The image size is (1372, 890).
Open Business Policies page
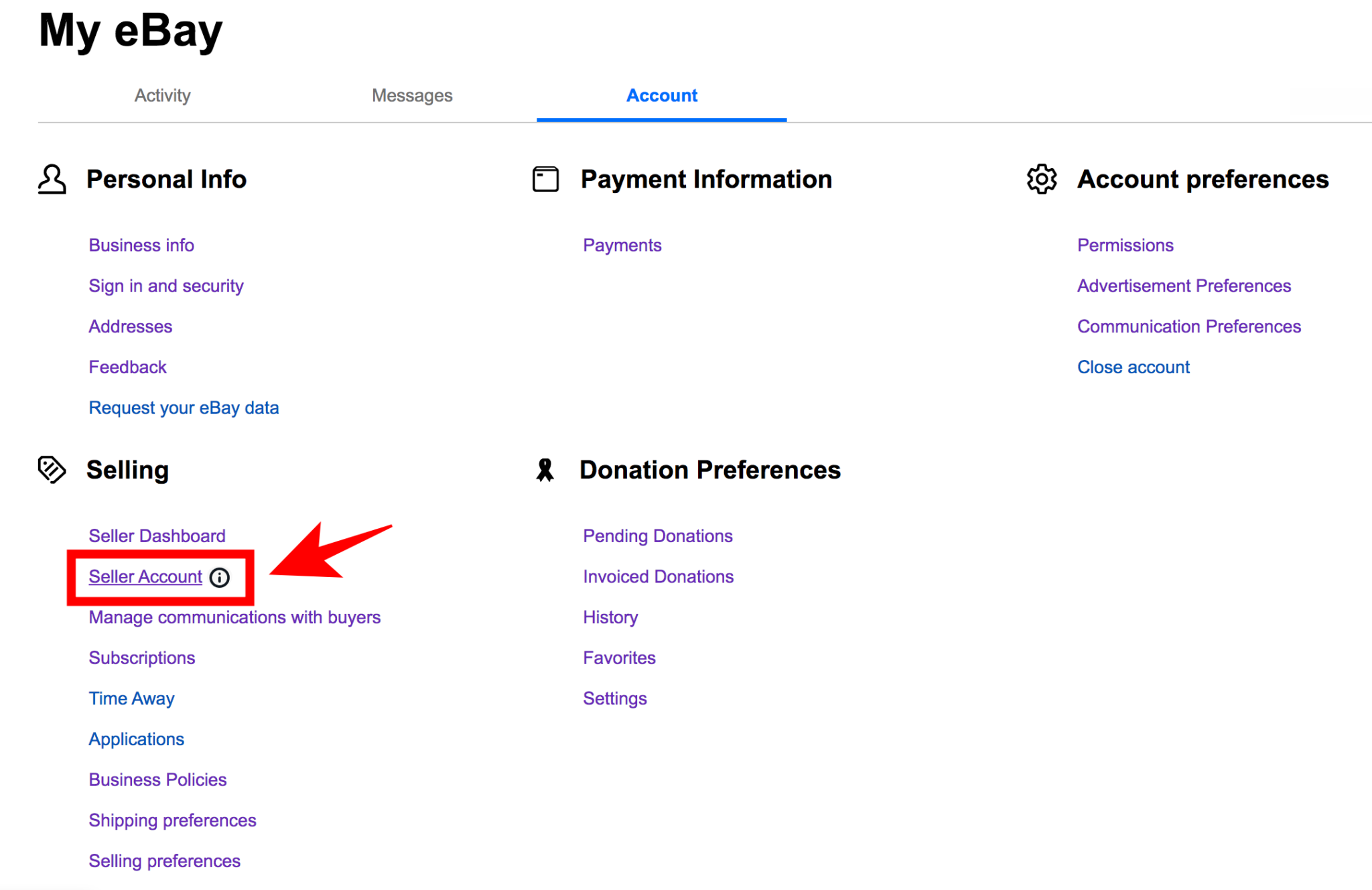(x=157, y=780)
